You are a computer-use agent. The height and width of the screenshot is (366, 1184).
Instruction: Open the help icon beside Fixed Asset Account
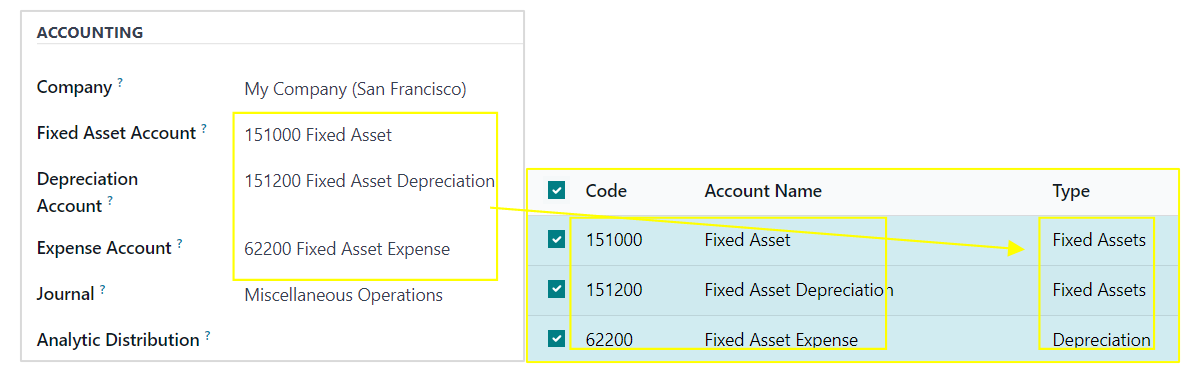[203, 129]
